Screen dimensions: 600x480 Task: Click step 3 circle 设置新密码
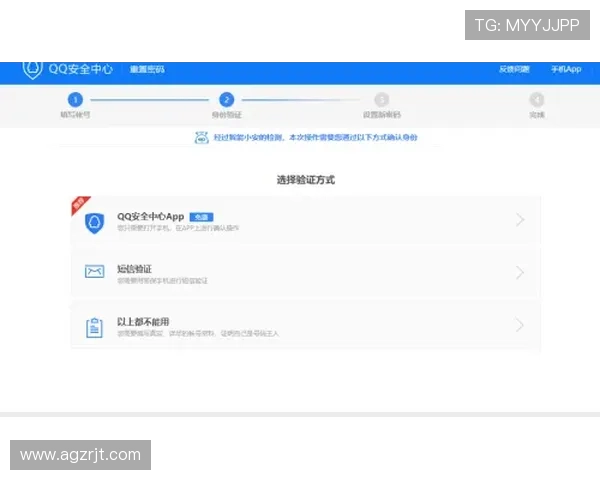(x=382, y=100)
